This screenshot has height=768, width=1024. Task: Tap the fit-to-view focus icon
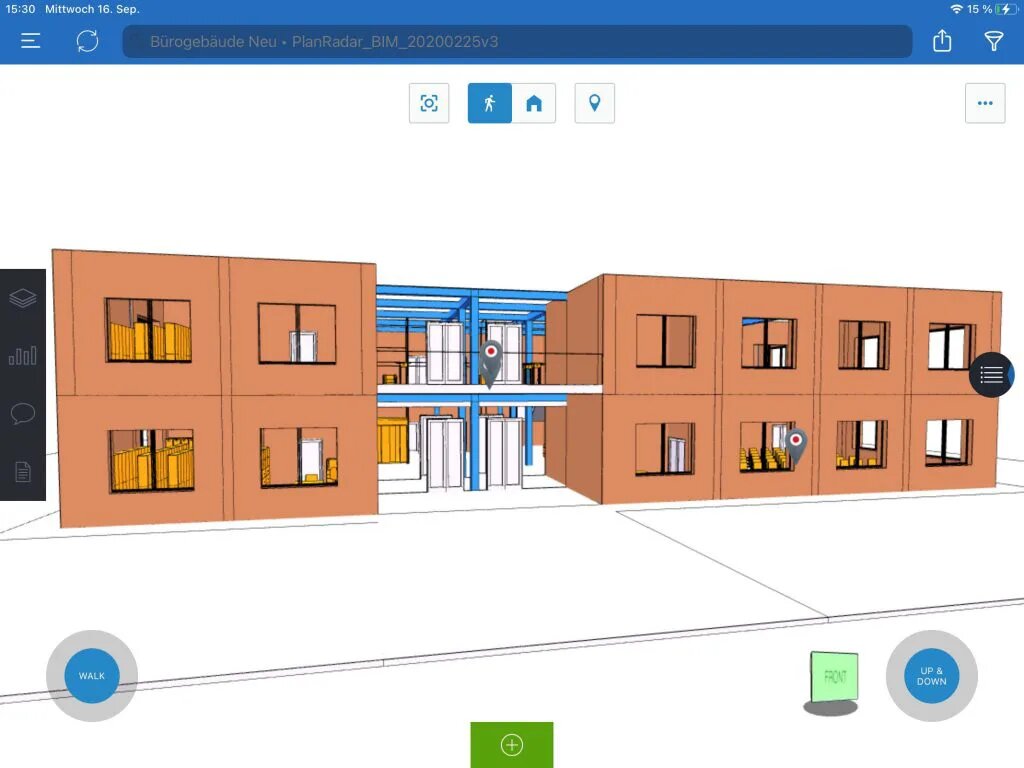429,103
